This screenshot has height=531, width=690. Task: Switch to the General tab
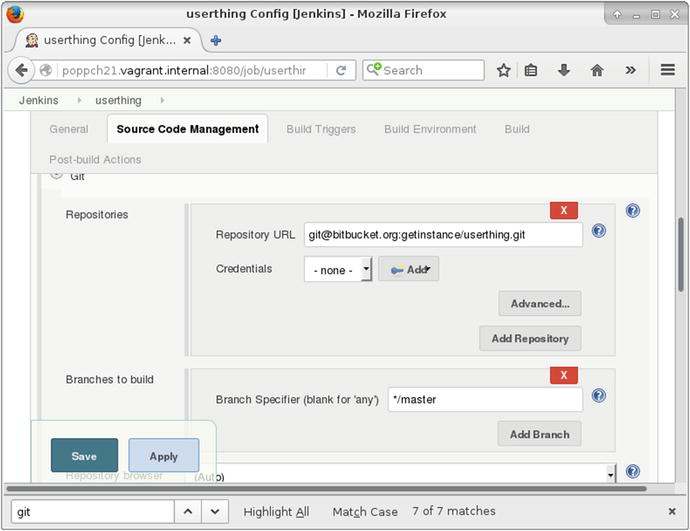69,129
